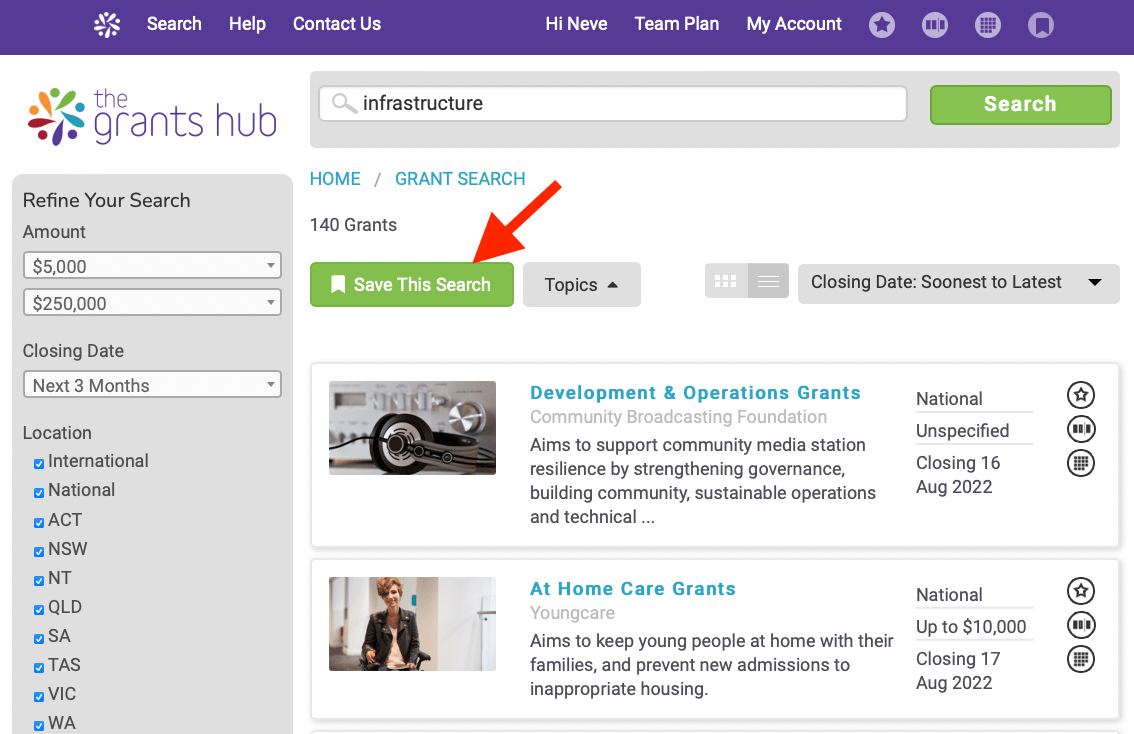The image size is (1134, 734).
Task: Click the infrastructure search input field
Action: [612, 103]
